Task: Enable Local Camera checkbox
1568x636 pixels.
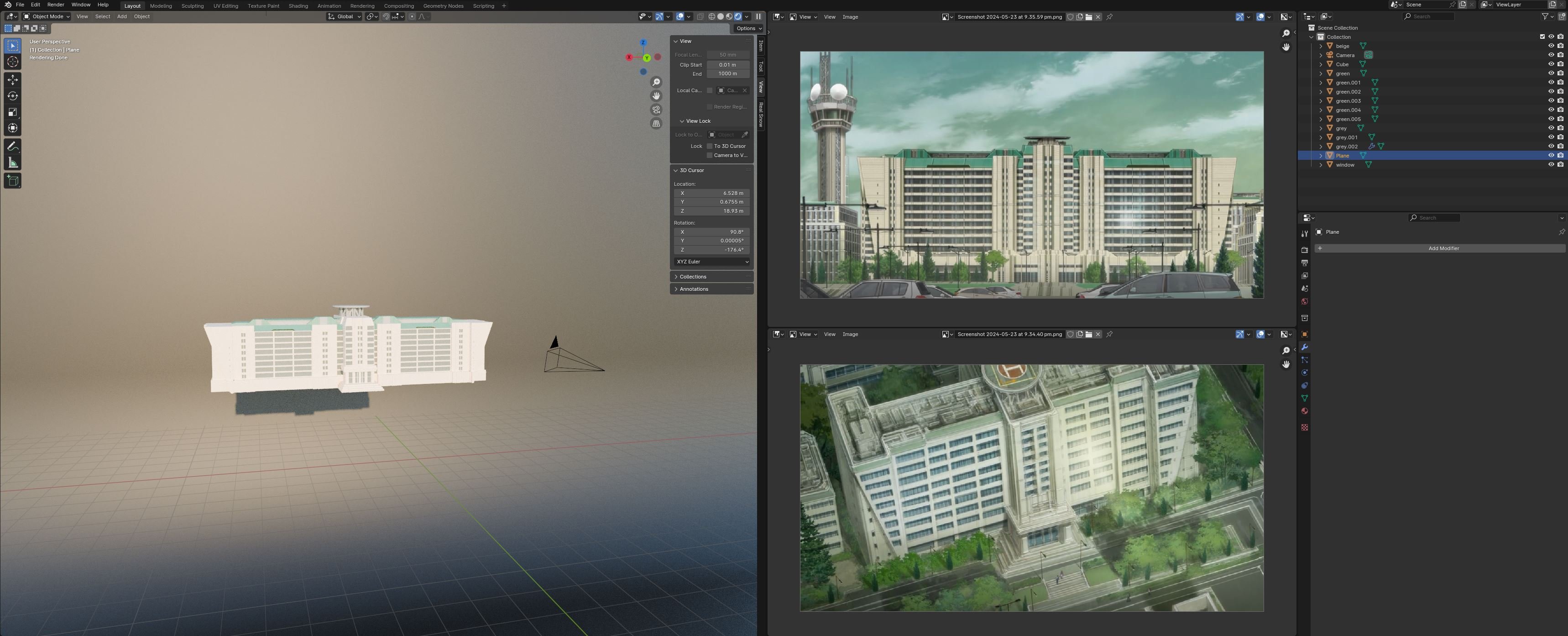Action: (x=710, y=90)
